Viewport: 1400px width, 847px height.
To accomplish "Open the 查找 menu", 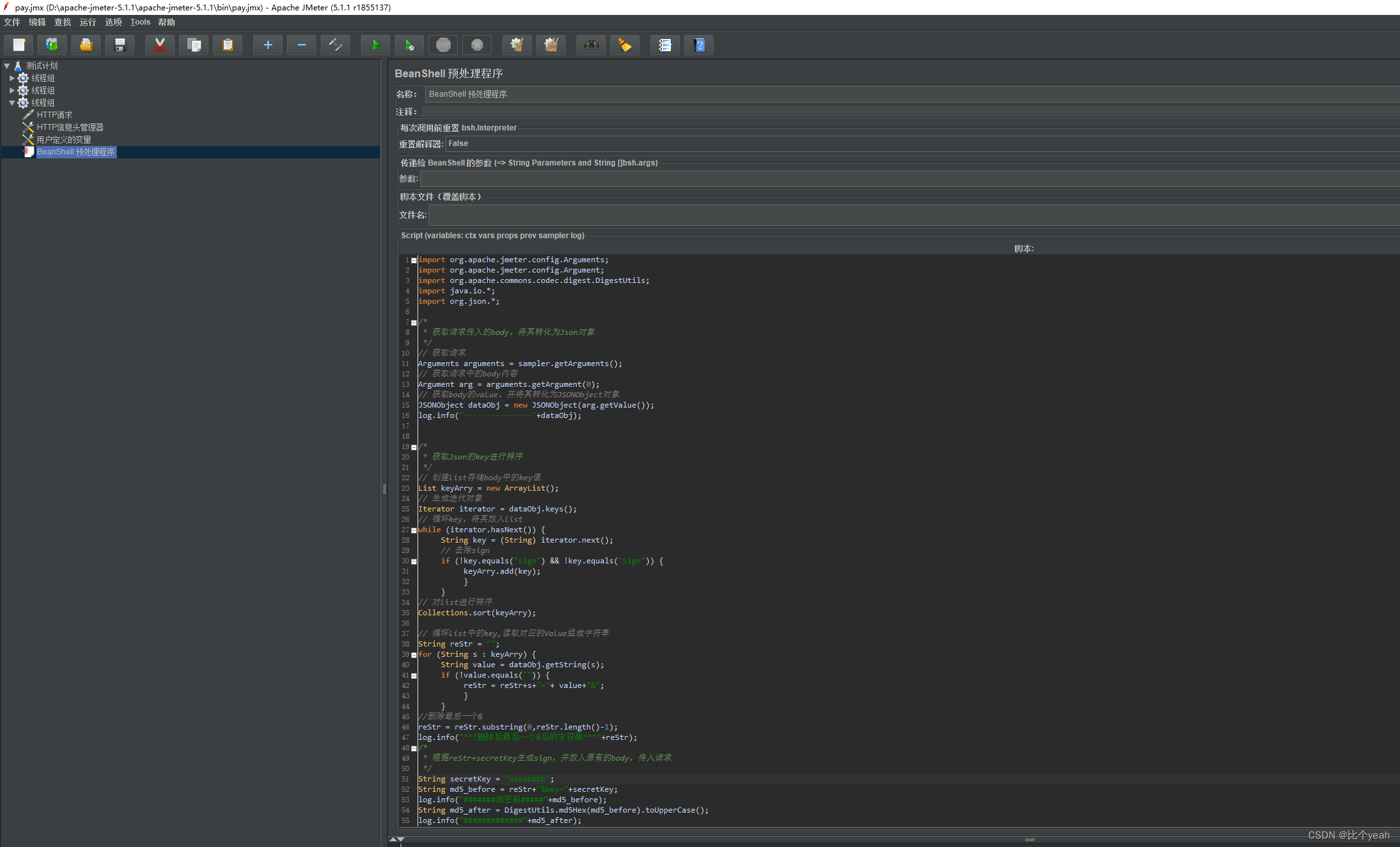I will coord(63,22).
